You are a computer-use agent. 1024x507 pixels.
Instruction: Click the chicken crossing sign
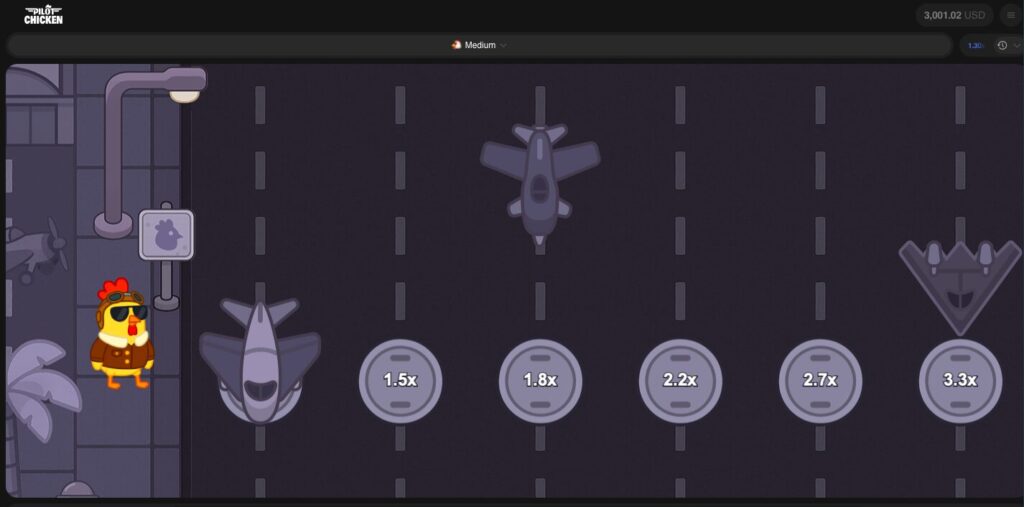pos(166,235)
